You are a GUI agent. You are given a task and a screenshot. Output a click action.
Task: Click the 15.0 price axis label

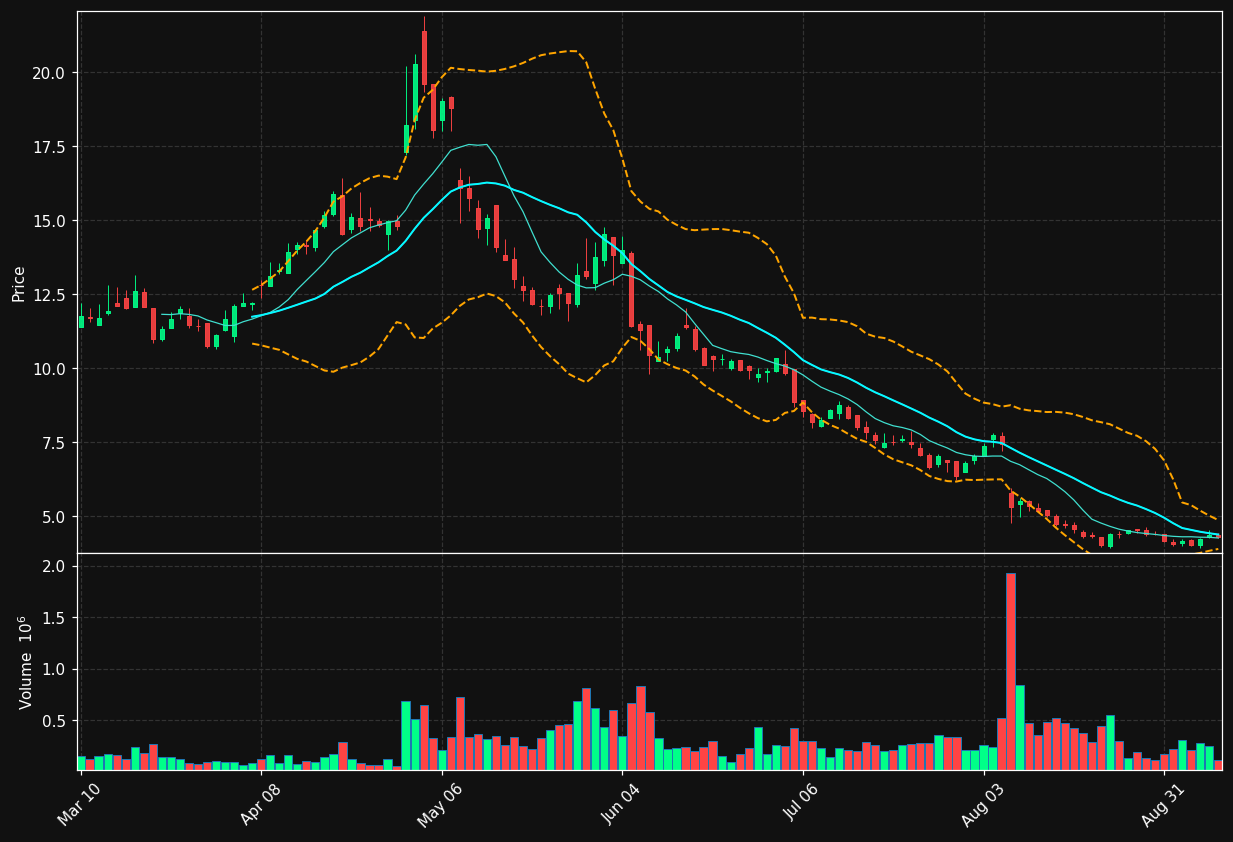(49, 221)
